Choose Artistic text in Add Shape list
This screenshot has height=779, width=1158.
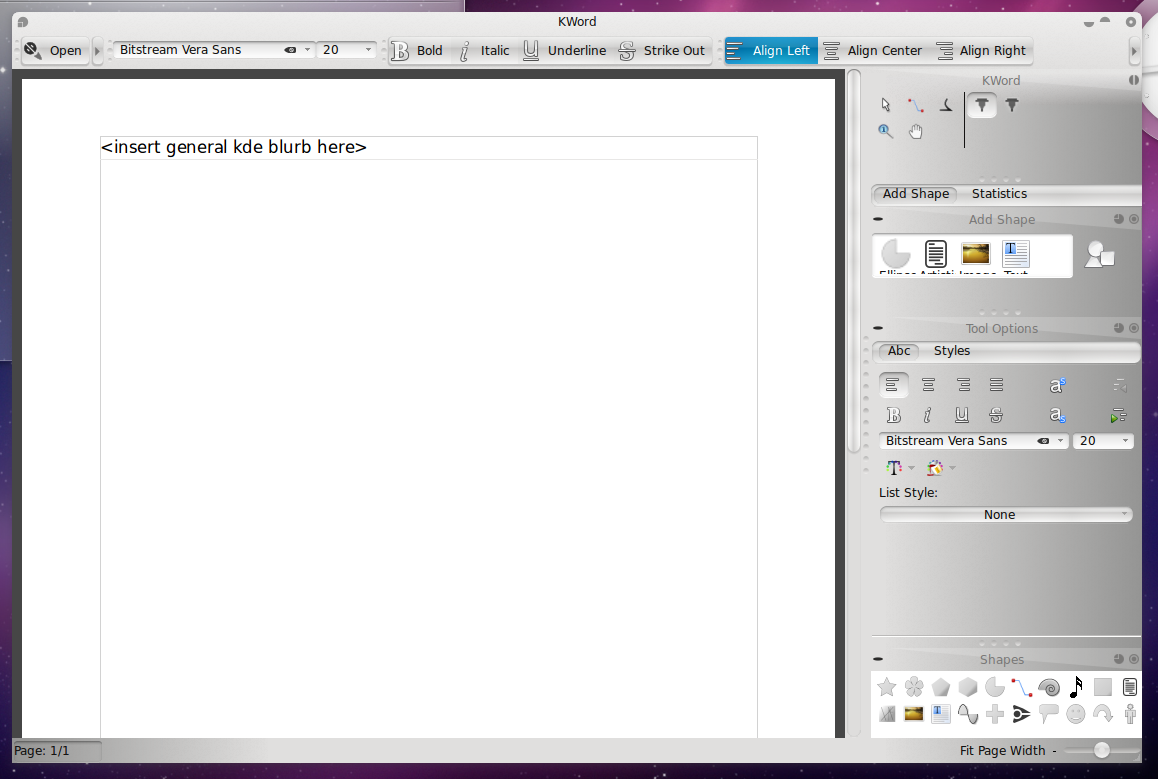[936, 255]
